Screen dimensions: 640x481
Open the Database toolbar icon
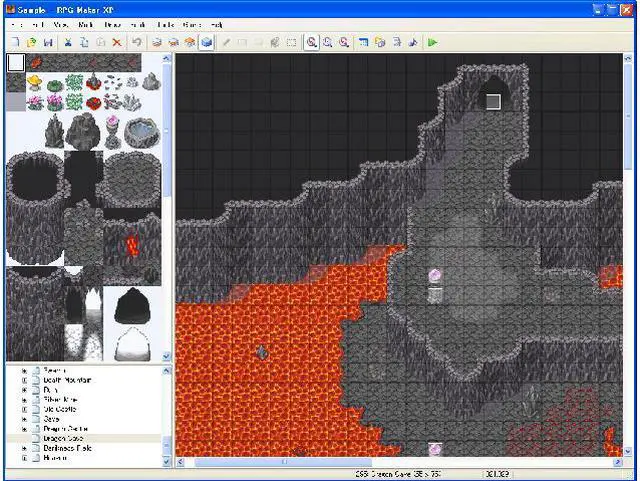coord(363,43)
